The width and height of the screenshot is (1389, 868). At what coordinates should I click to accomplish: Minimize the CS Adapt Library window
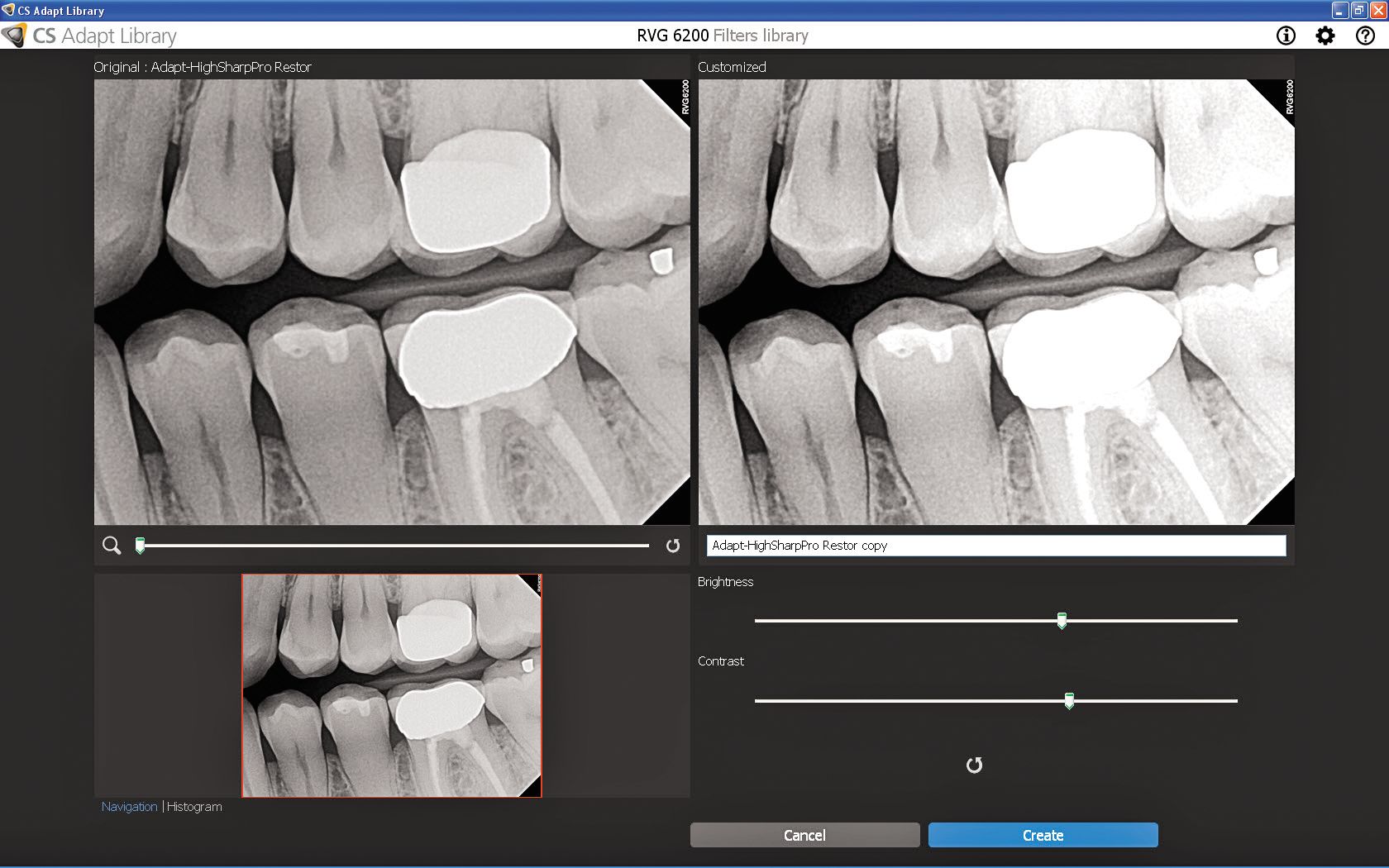[1340, 10]
